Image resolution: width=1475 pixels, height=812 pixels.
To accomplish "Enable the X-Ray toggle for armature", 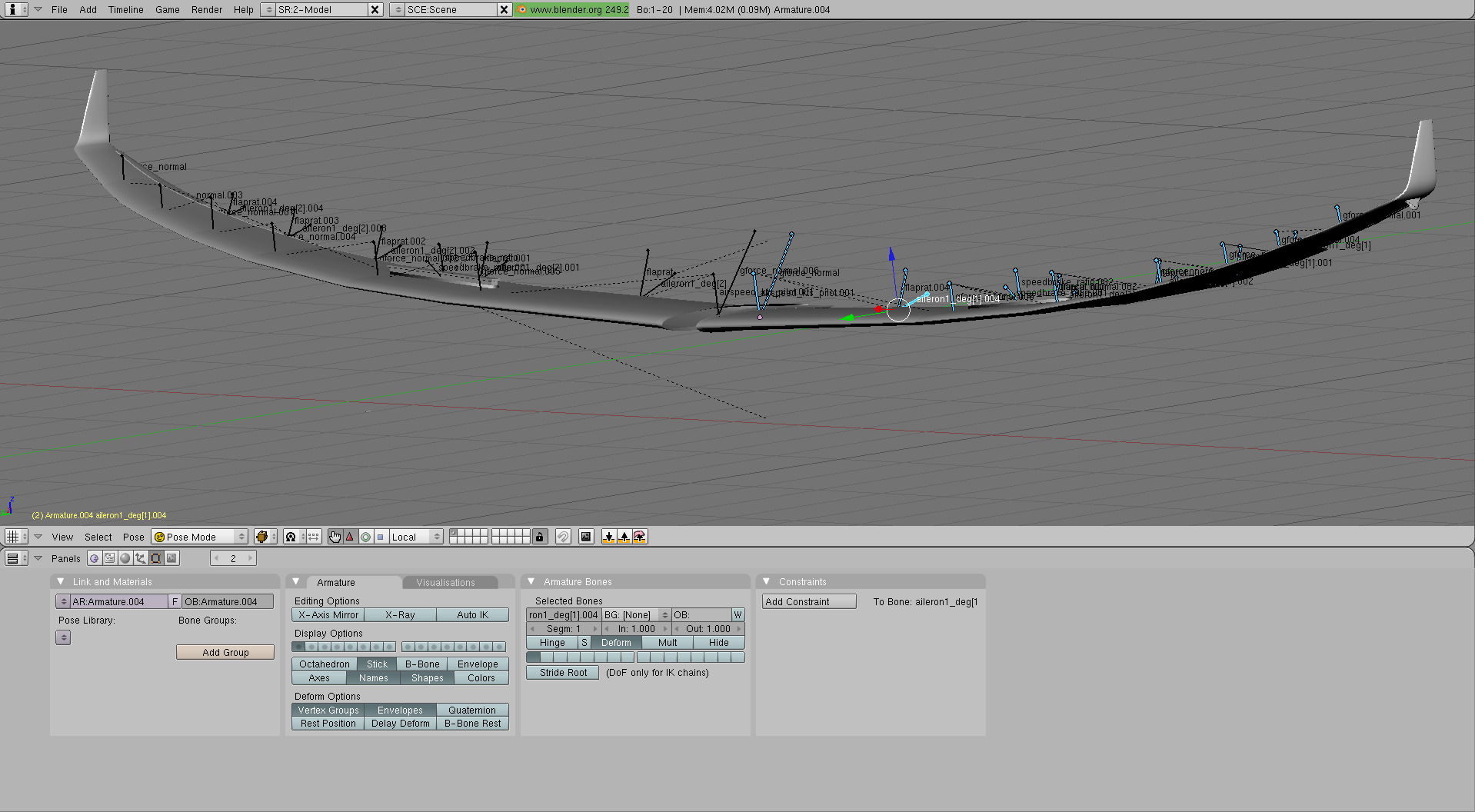I will tap(400, 615).
